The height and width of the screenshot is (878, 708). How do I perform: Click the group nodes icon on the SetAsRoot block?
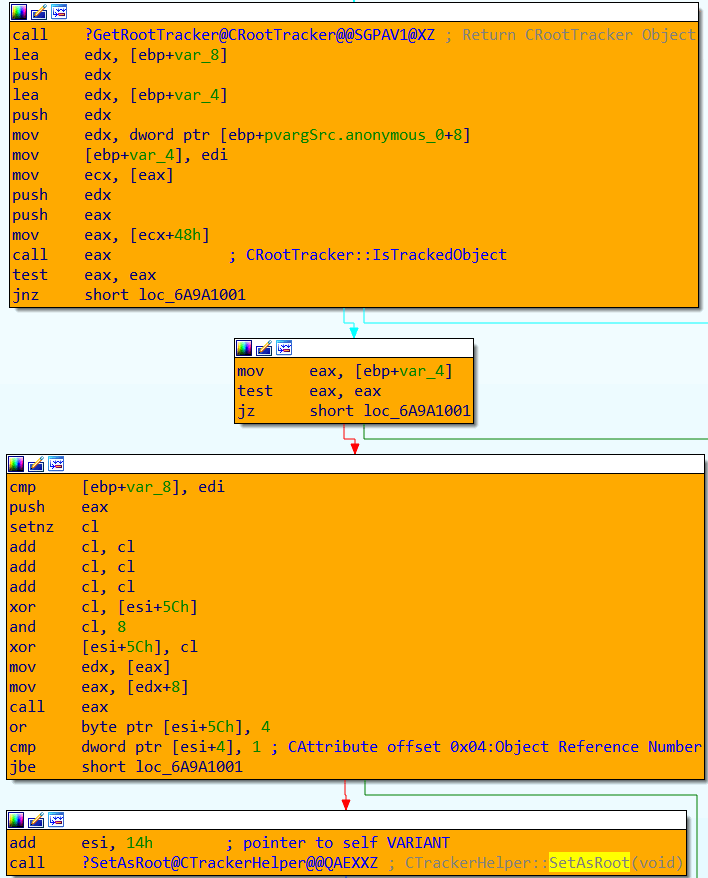point(57,820)
